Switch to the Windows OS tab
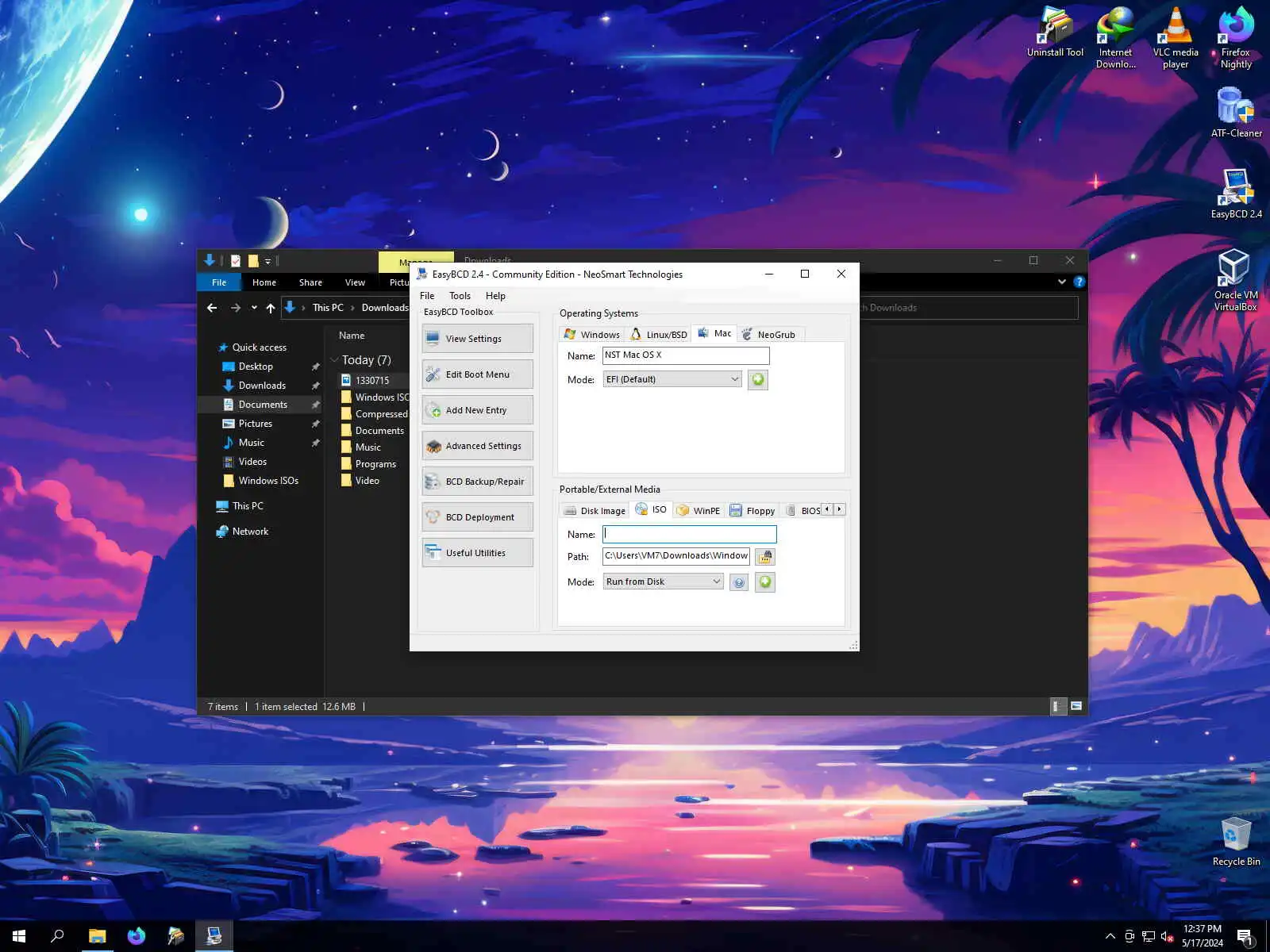Viewport: 1270px width, 952px height. 592,335
